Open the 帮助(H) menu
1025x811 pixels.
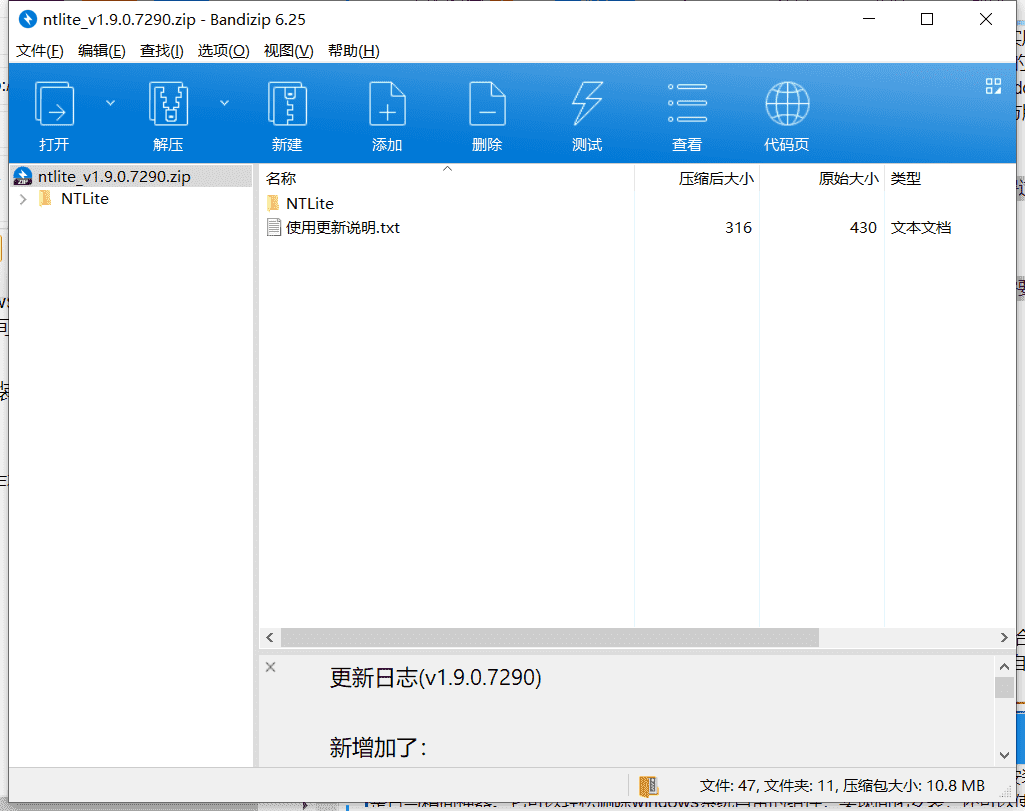[x=354, y=51]
